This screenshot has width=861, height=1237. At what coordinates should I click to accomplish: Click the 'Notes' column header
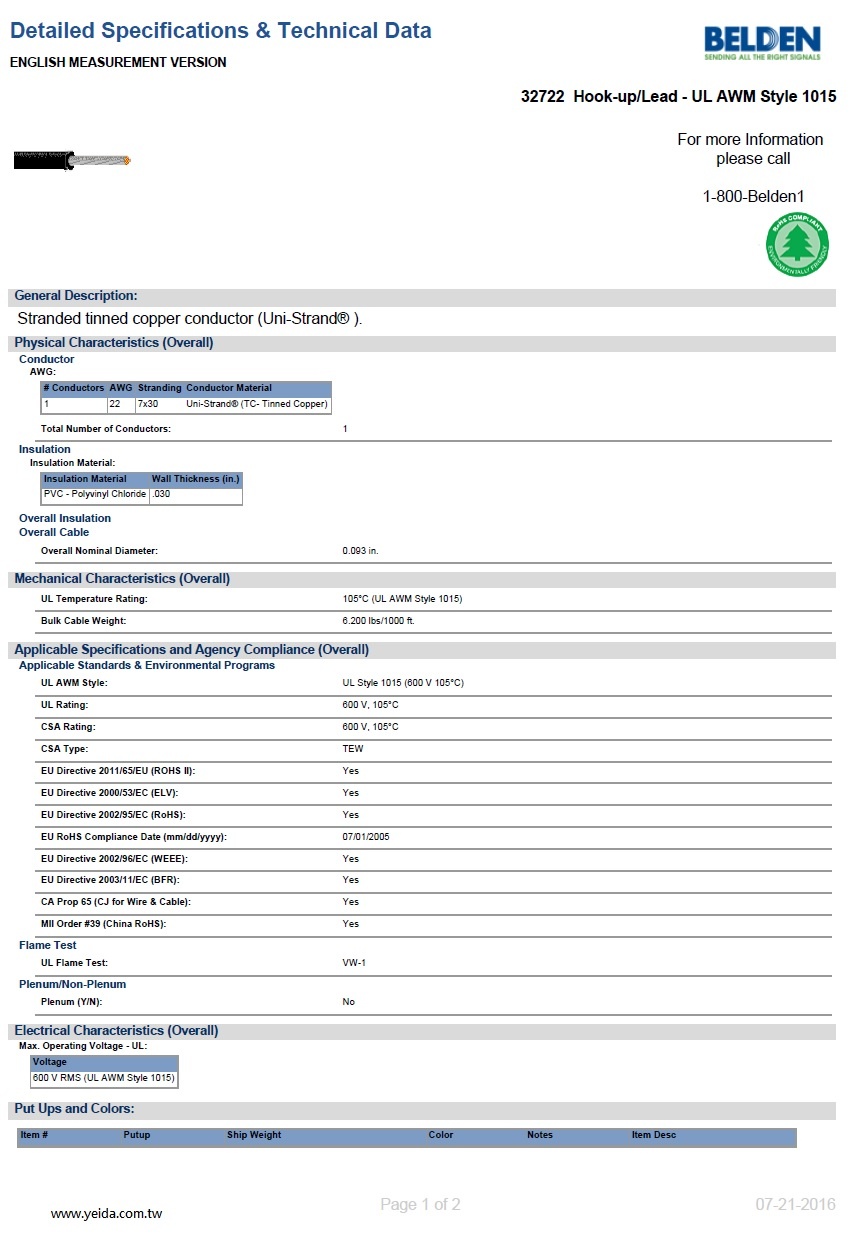coord(540,1135)
